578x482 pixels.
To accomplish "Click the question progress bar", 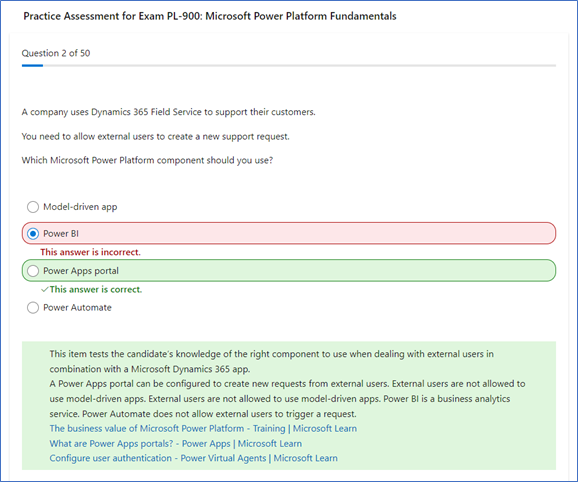I will pyautogui.click(x=289, y=66).
